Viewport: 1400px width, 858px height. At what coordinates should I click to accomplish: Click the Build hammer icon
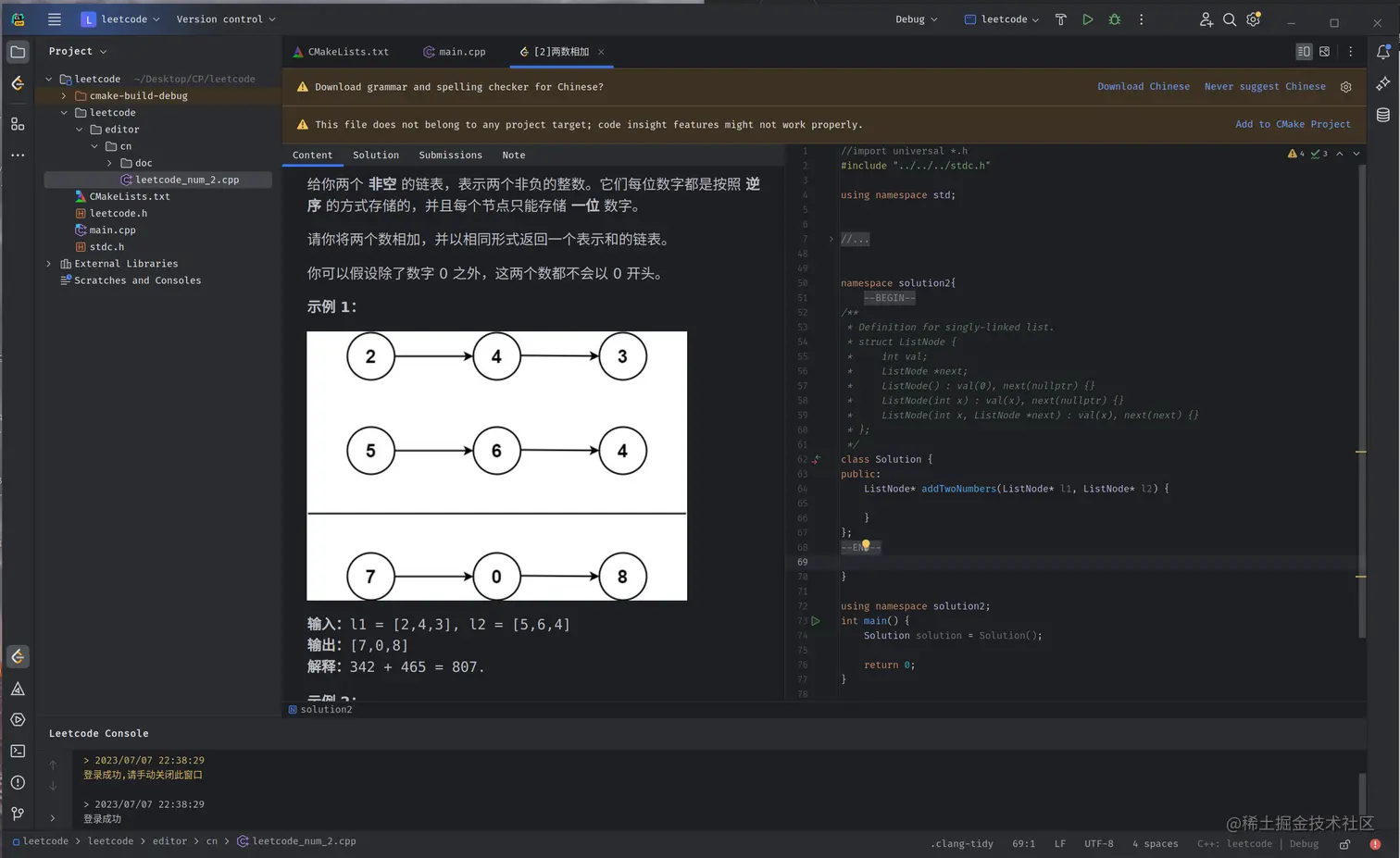click(x=1061, y=19)
